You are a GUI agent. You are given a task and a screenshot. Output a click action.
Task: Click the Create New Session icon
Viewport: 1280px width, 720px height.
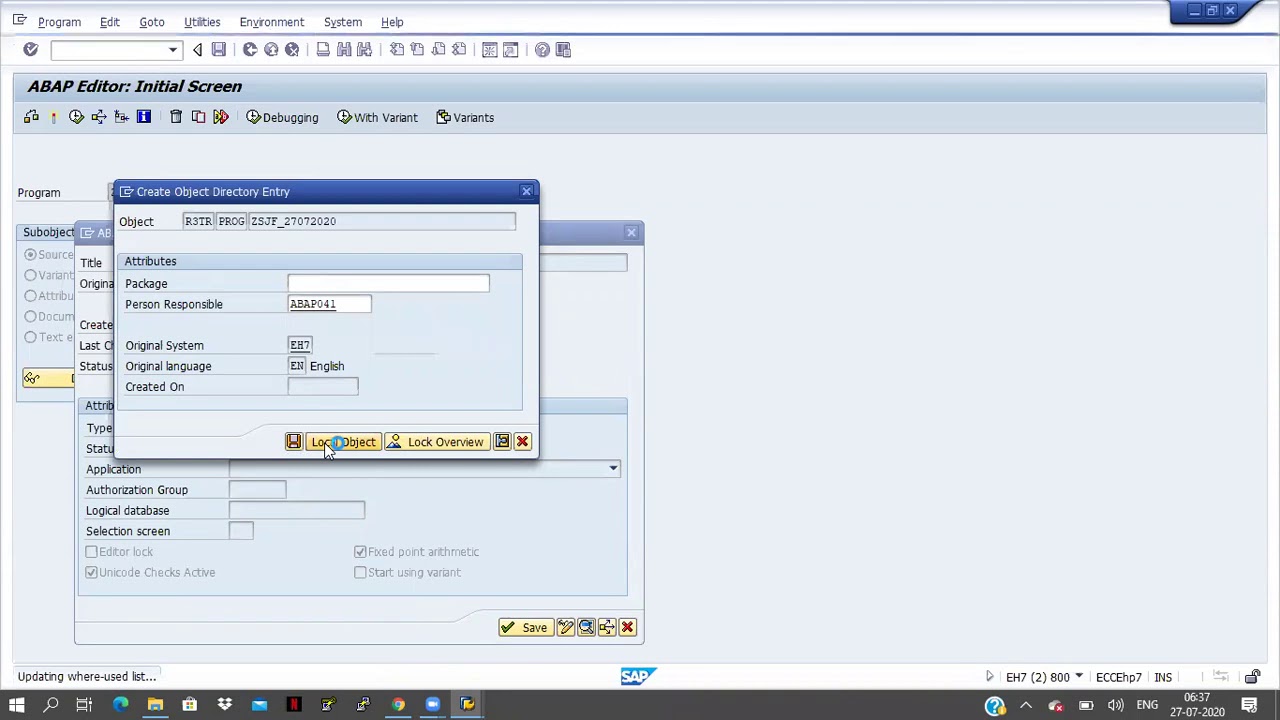click(x=490, y=50)
